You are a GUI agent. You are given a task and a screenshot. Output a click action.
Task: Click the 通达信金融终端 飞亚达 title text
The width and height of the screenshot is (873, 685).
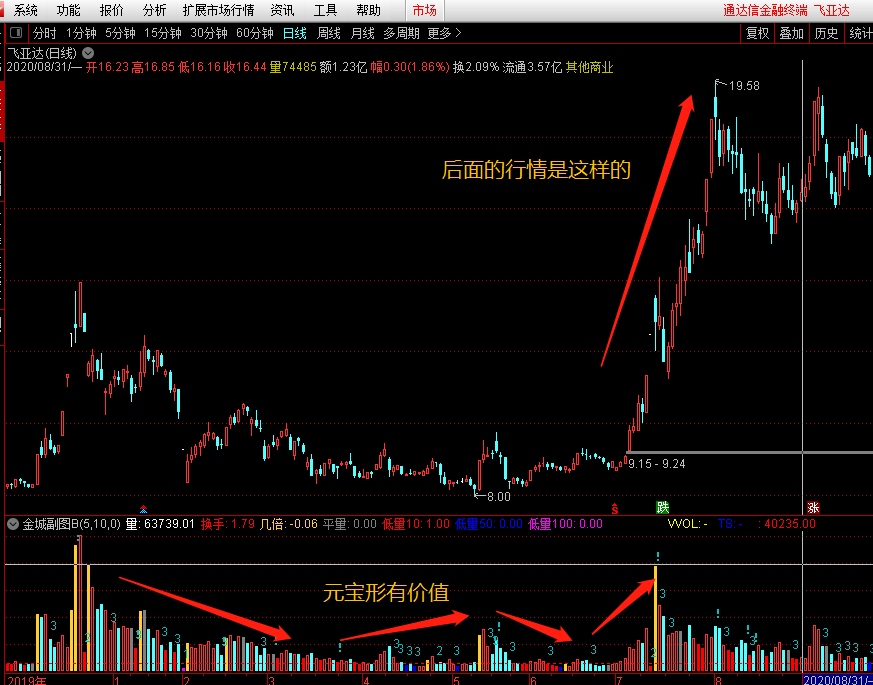point(786,10)
